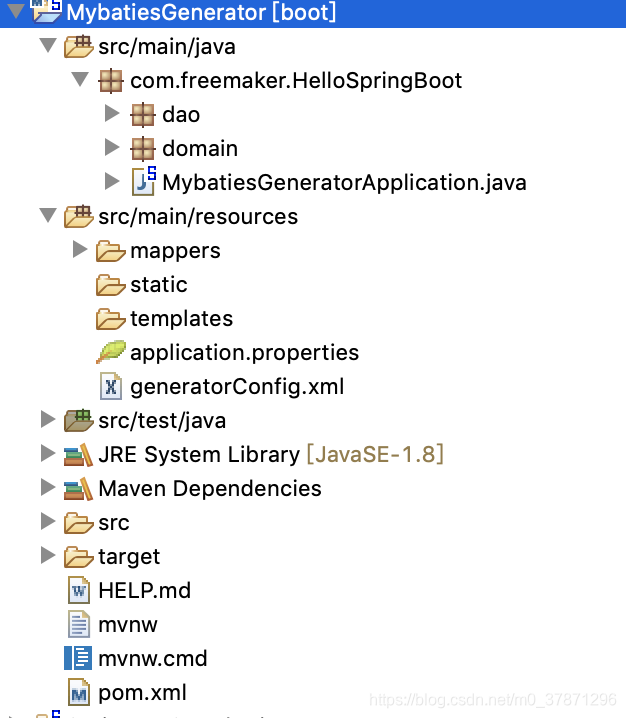Expand the mappers folder arrow
Image resolution: width=626 pixels, height=718 pixels.
click(80, 249)
